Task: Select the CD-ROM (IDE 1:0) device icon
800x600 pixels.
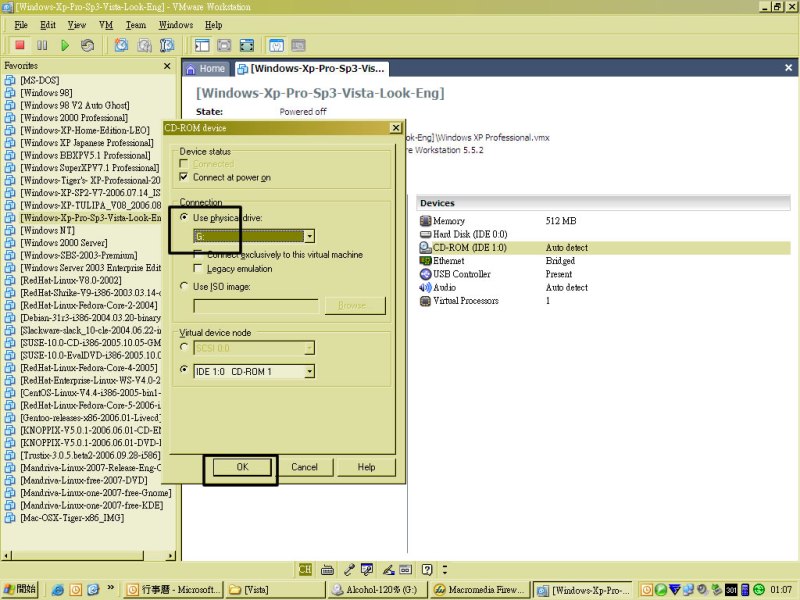Action: (x=425, y=247)
